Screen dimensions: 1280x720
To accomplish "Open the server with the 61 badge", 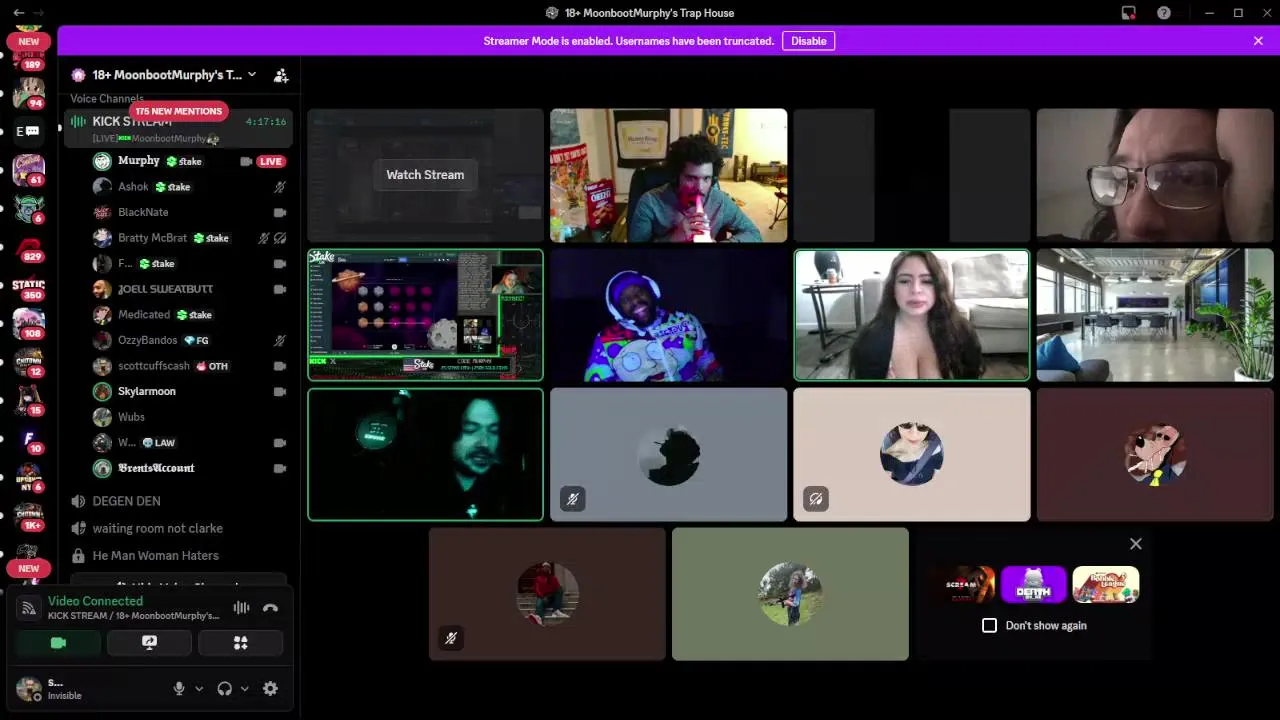I will point(29,170).
